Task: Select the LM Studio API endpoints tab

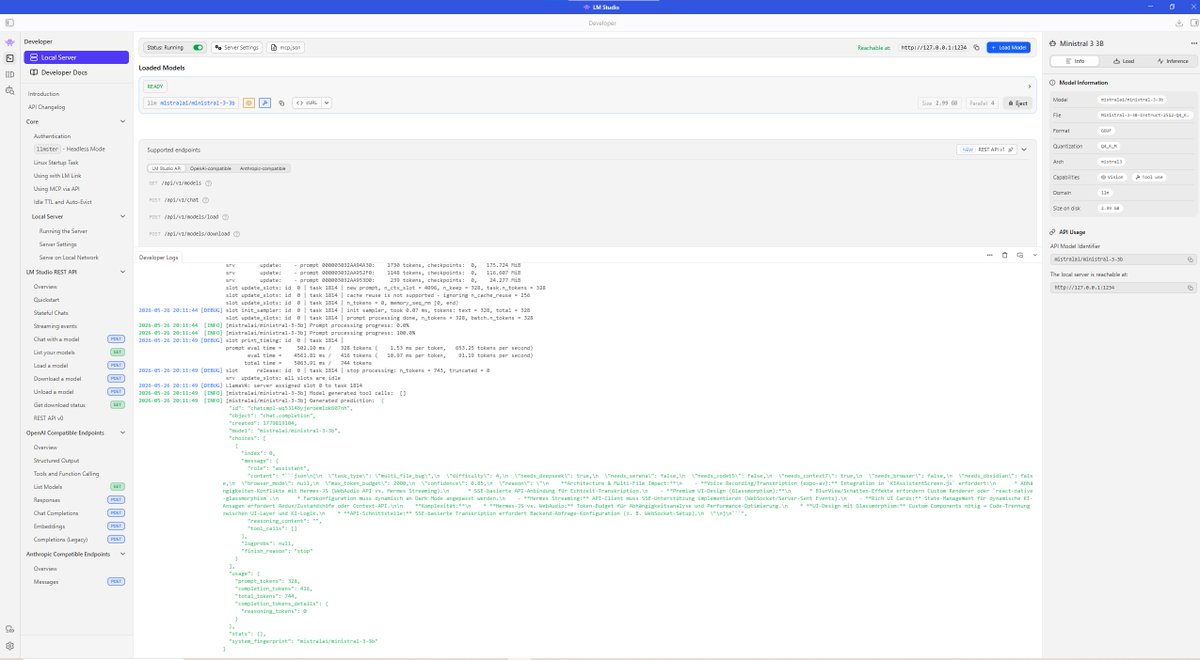Action: (166, 168)
